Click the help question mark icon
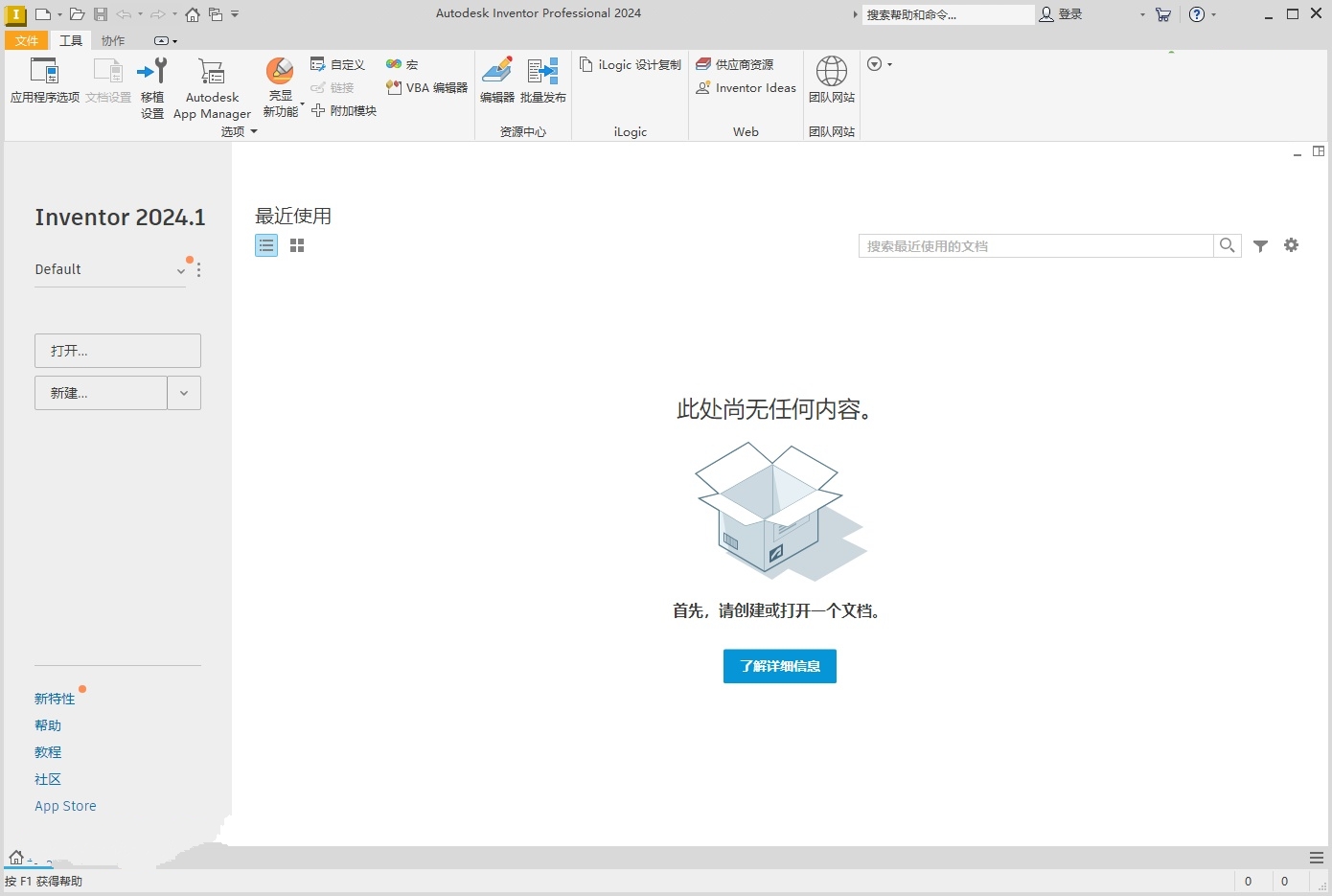Viewport: 1332px width, 896px height. 1196,14
